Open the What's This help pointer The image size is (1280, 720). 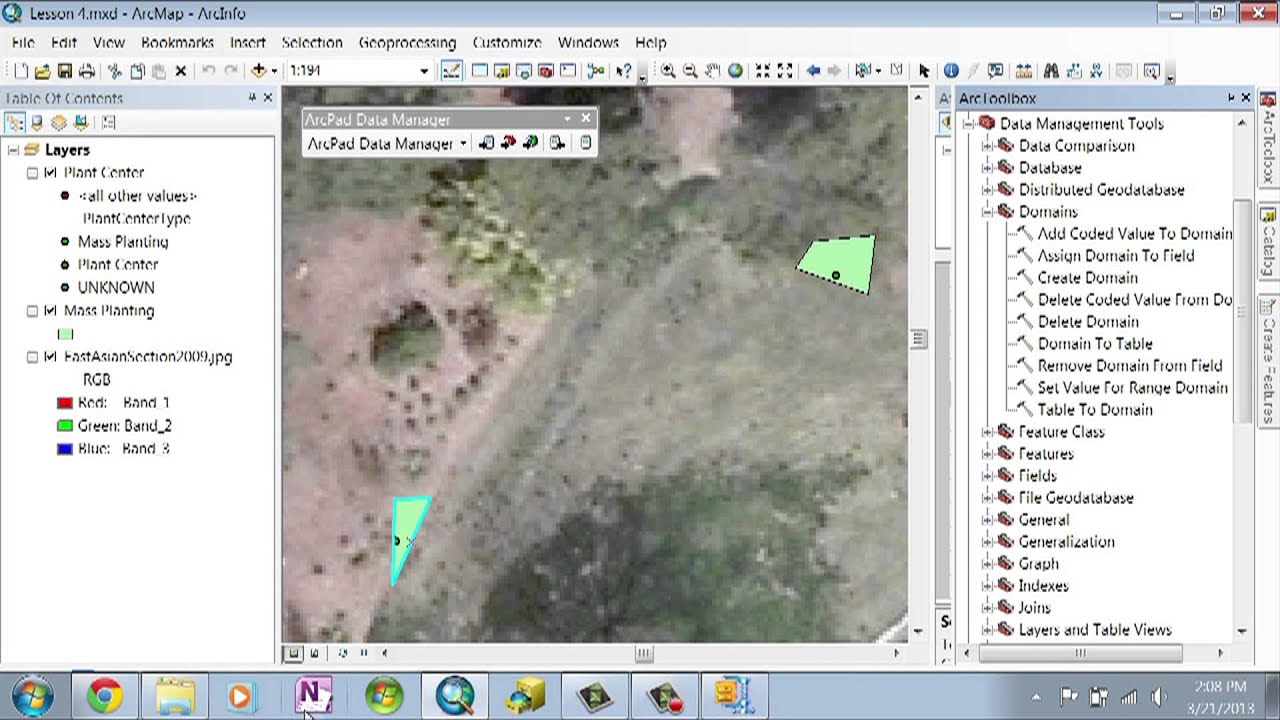pos(624,71)
